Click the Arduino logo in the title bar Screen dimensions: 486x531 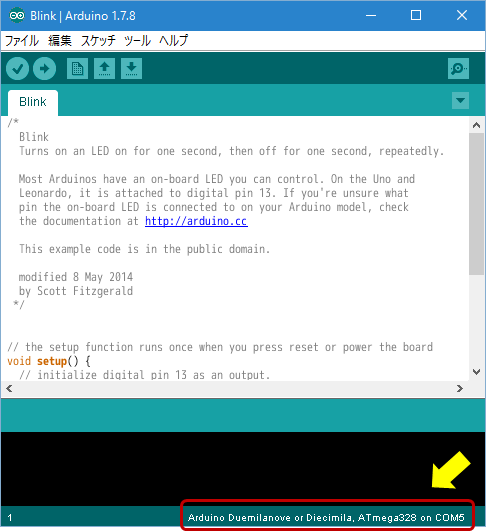point(17,16)
